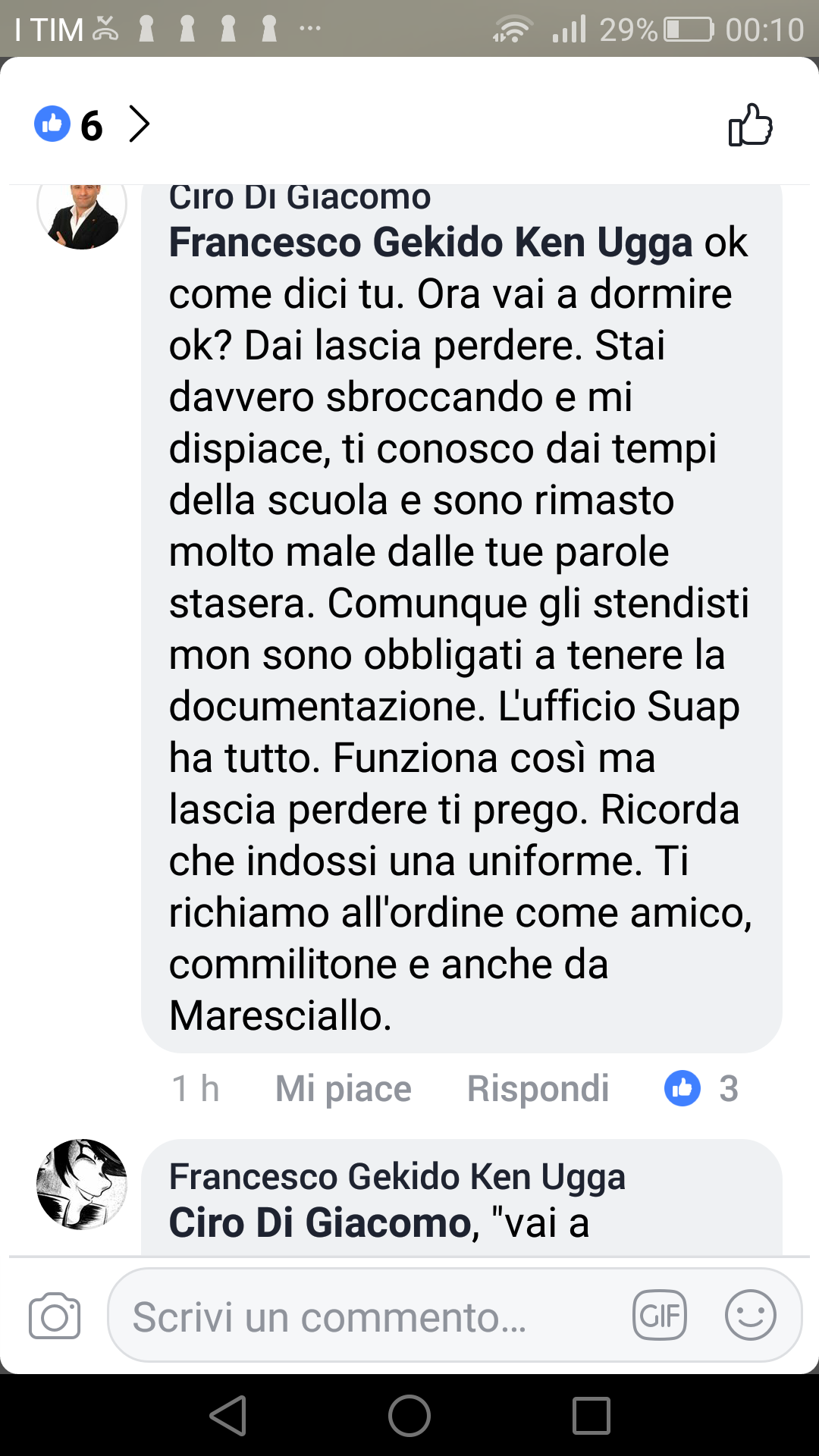The image size is (819, 1456).
Task: Expand reactions list with the chevron arrow
Action: click(139, 124)
